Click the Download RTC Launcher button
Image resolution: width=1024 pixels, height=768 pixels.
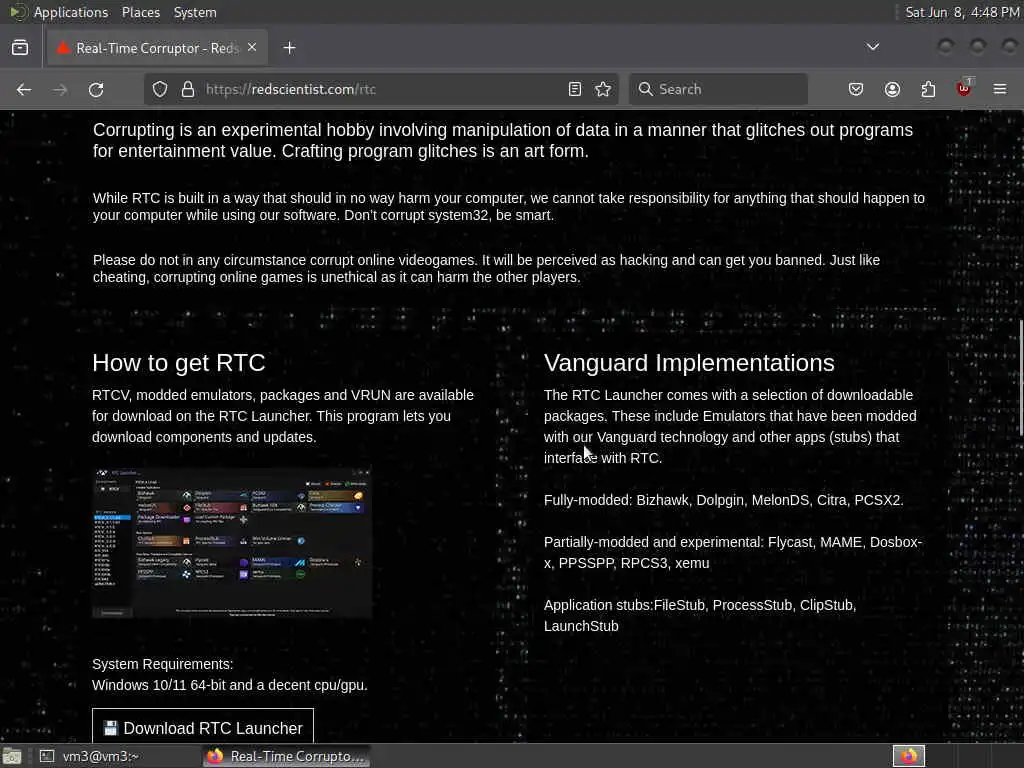[x=203, y=728]
